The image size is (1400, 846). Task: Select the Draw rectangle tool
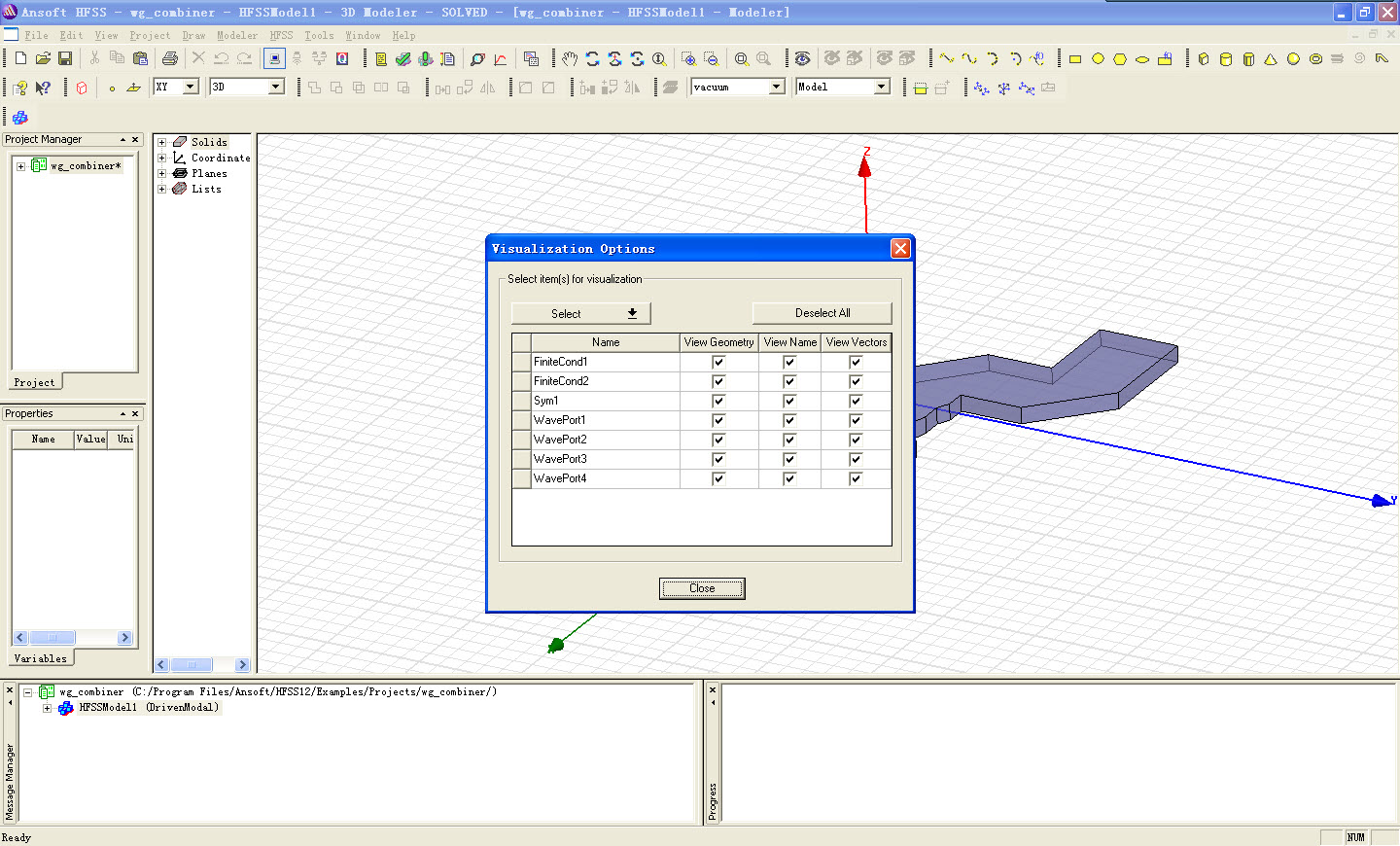1075,58
